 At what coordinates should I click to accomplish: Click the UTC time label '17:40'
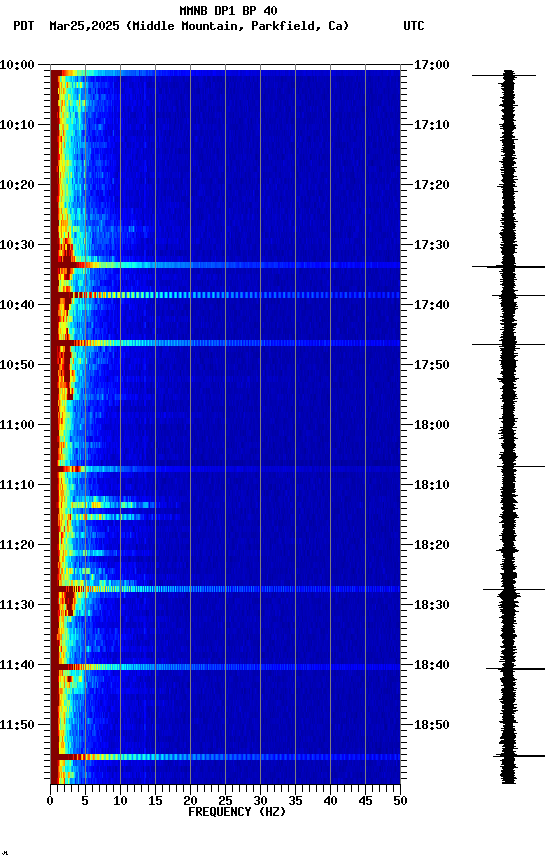[x=432, y=305]
